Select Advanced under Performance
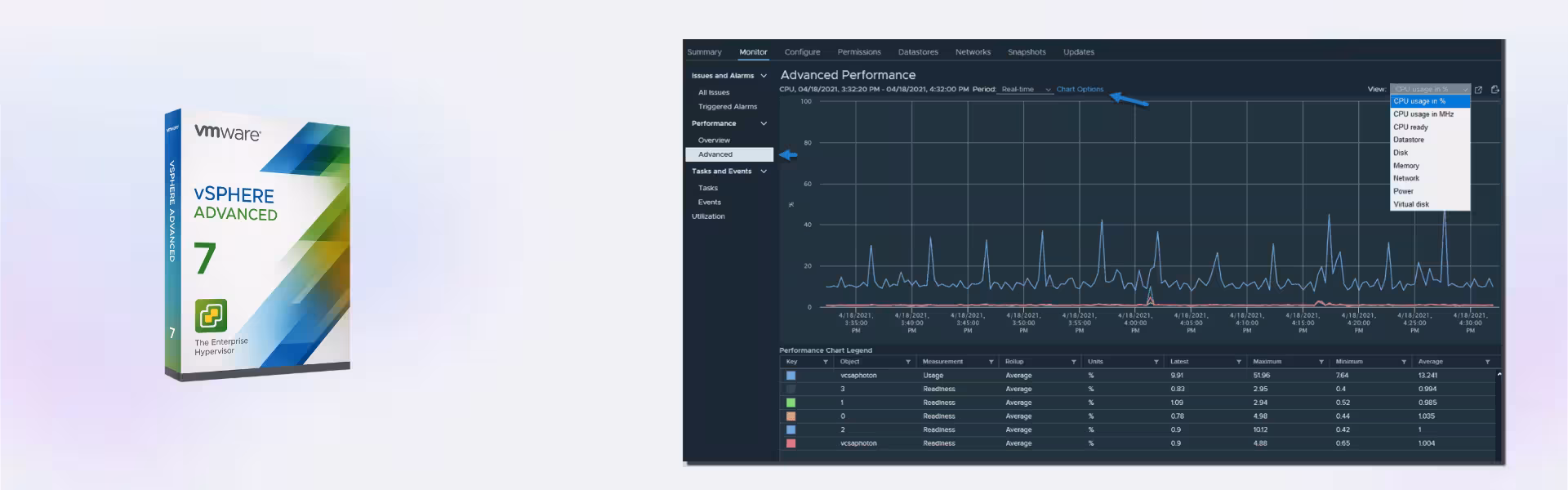The width and height of the screenshot is (1568, 490). click(729, 154)
